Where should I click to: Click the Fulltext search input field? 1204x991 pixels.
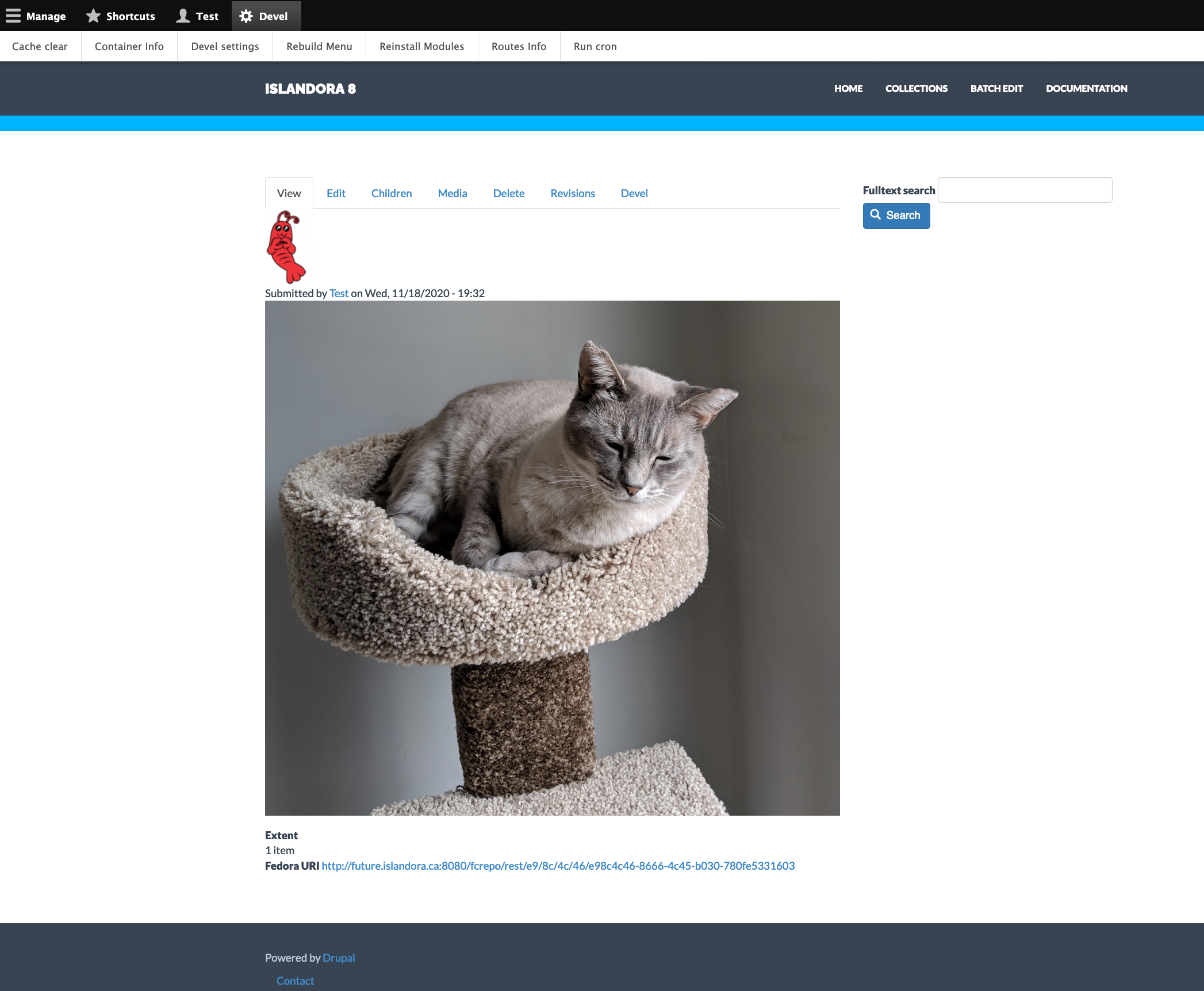pos(1025,190)
